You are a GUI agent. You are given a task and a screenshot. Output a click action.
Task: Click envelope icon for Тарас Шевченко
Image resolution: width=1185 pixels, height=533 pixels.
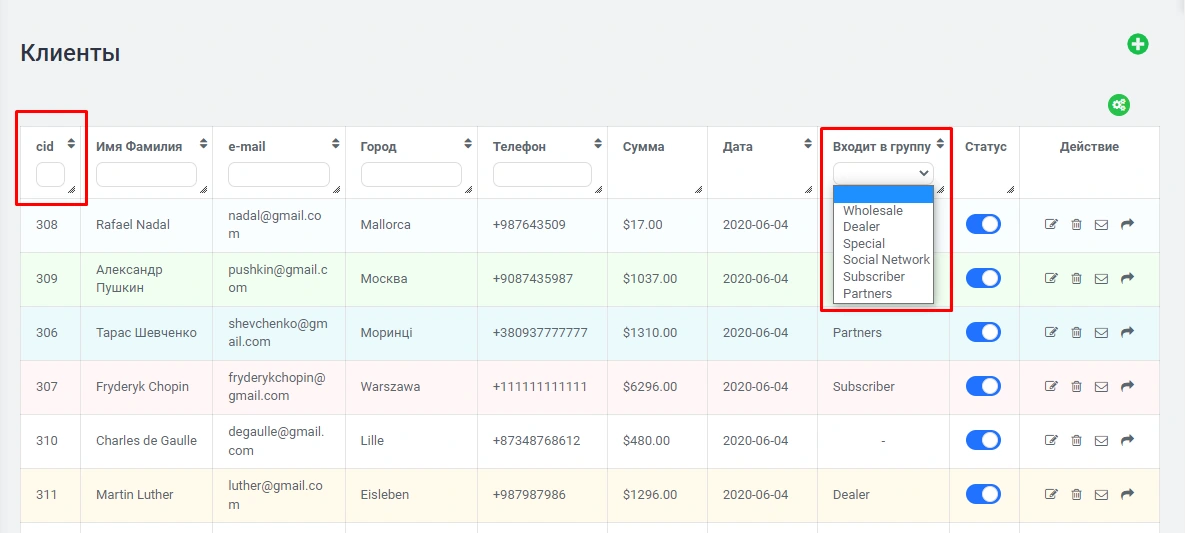coord(1101,333)
